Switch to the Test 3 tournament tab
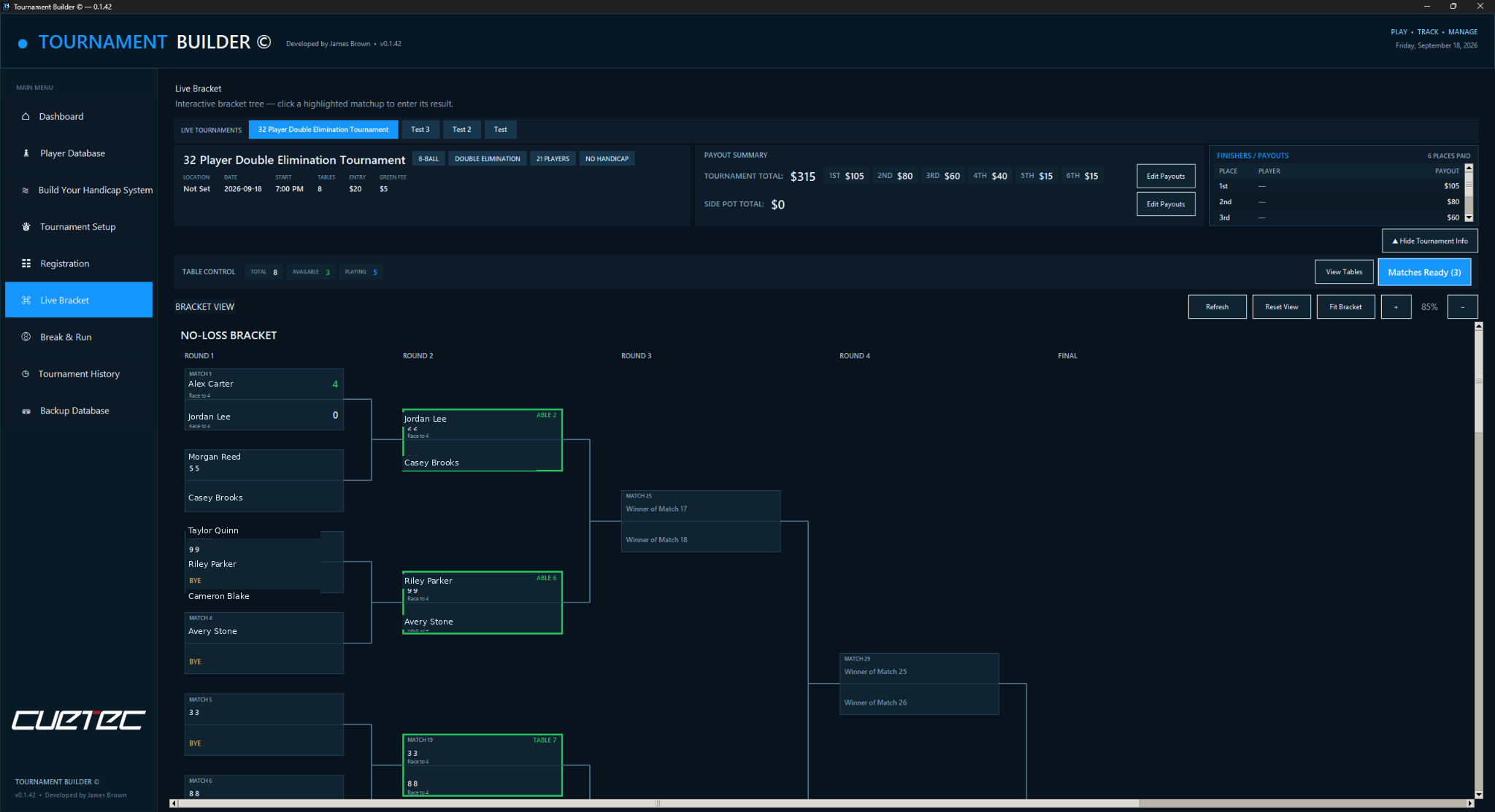 (x=420, y=130)
